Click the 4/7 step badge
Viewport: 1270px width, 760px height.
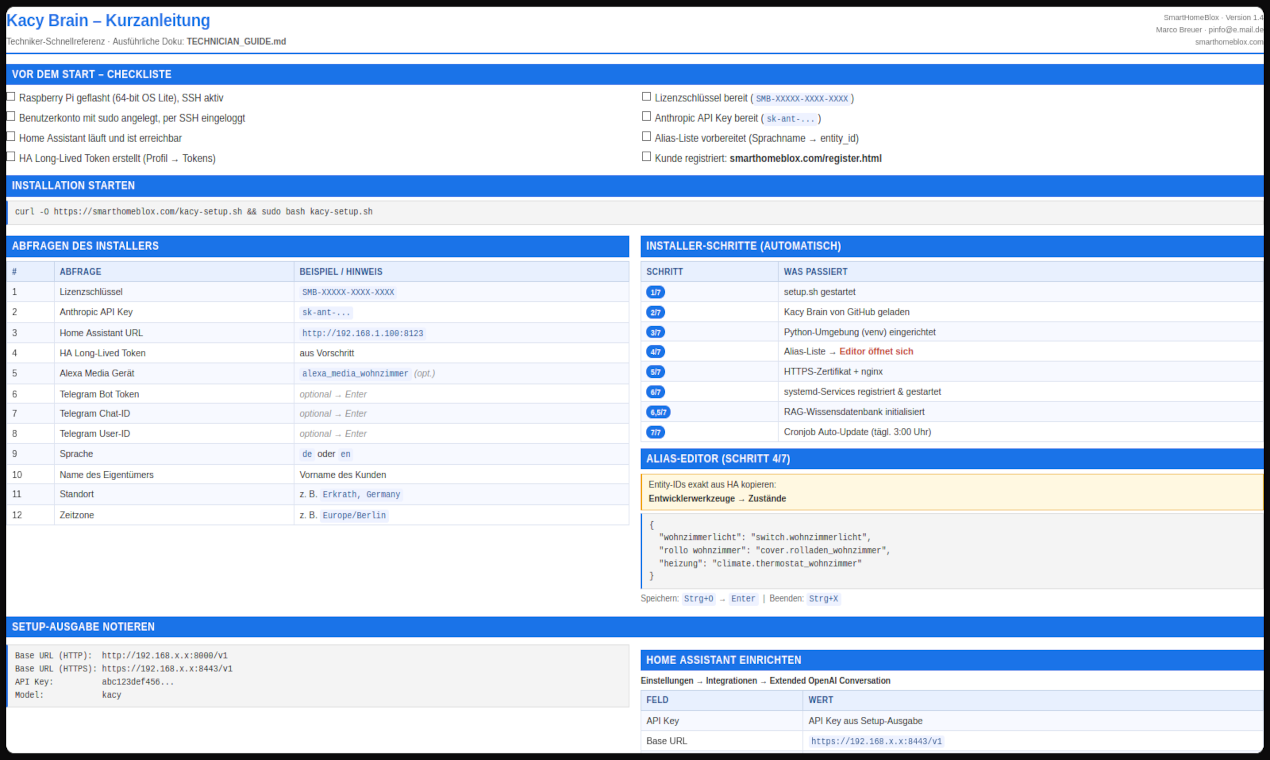pos(656,352)
